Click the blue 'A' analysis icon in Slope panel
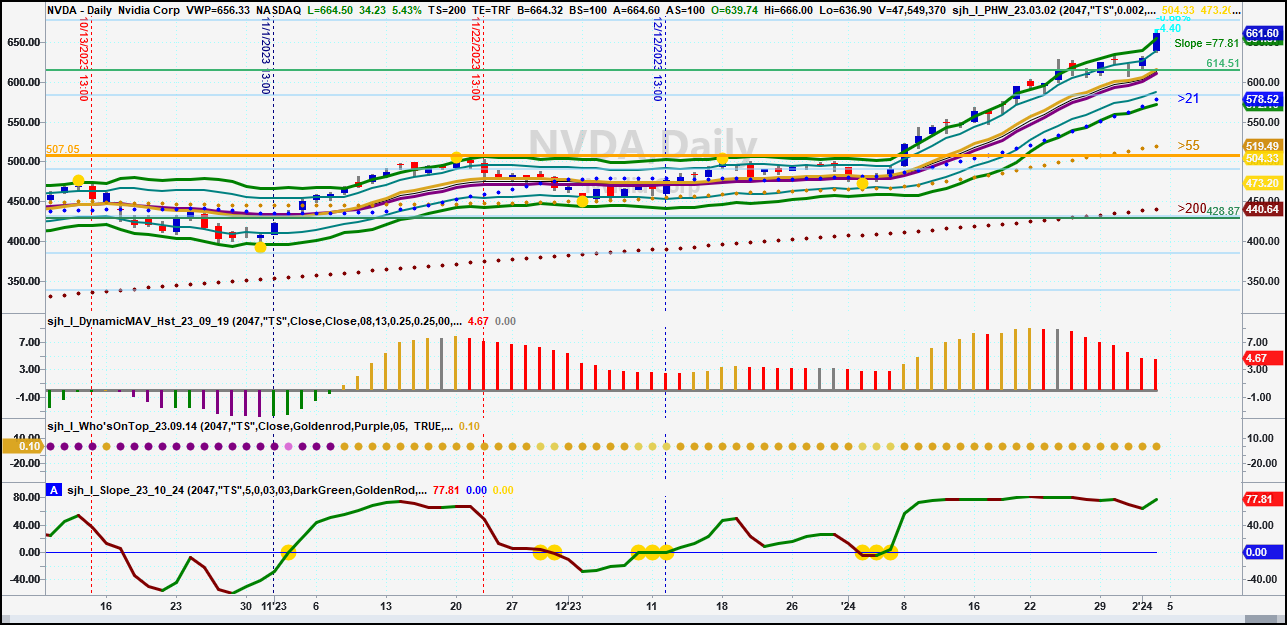Image resolution: width=1287 pixels, height=625 pixels. point(54,490)
